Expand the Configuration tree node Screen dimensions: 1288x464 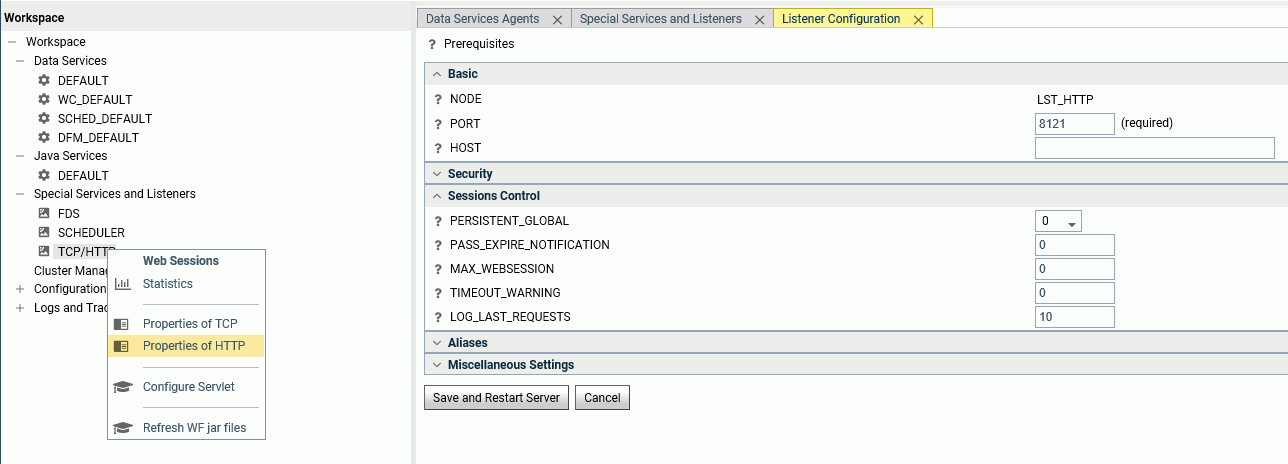click(x=20, y=289)
